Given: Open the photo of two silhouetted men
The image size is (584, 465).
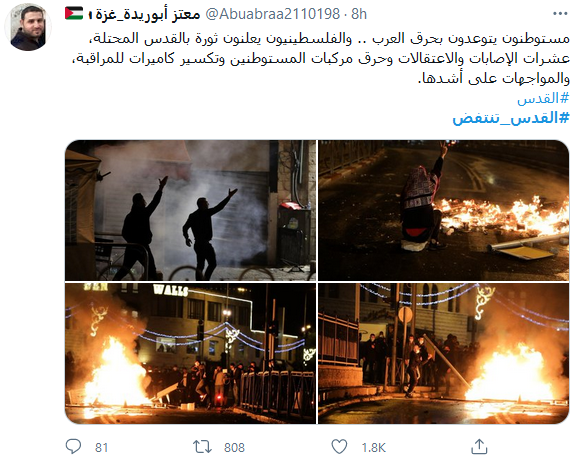Looking at the screenshot, I should 190,211.
